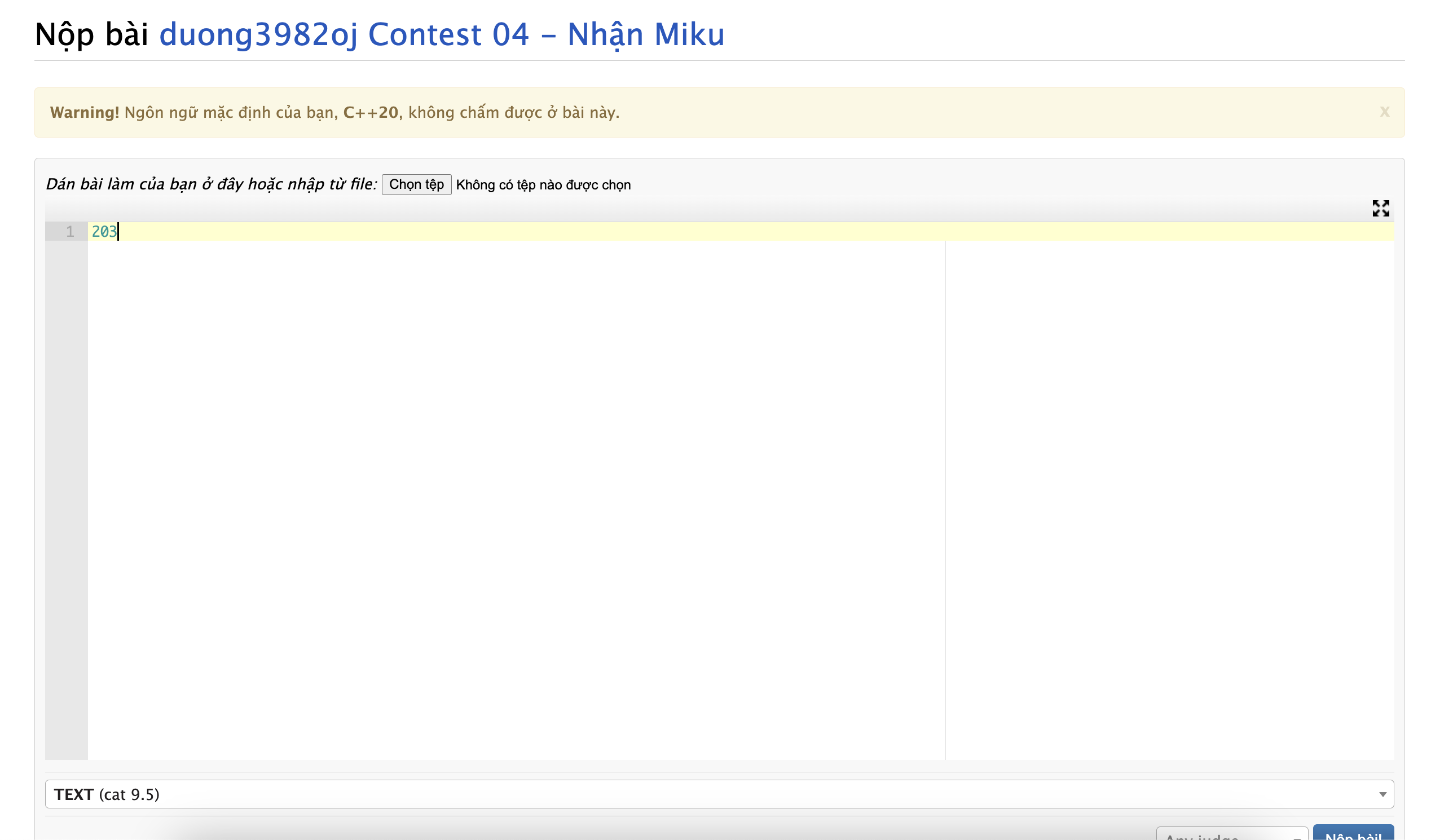
Task: Dismiss the C++20 warning with the X
Action: tap(1384, 112)
